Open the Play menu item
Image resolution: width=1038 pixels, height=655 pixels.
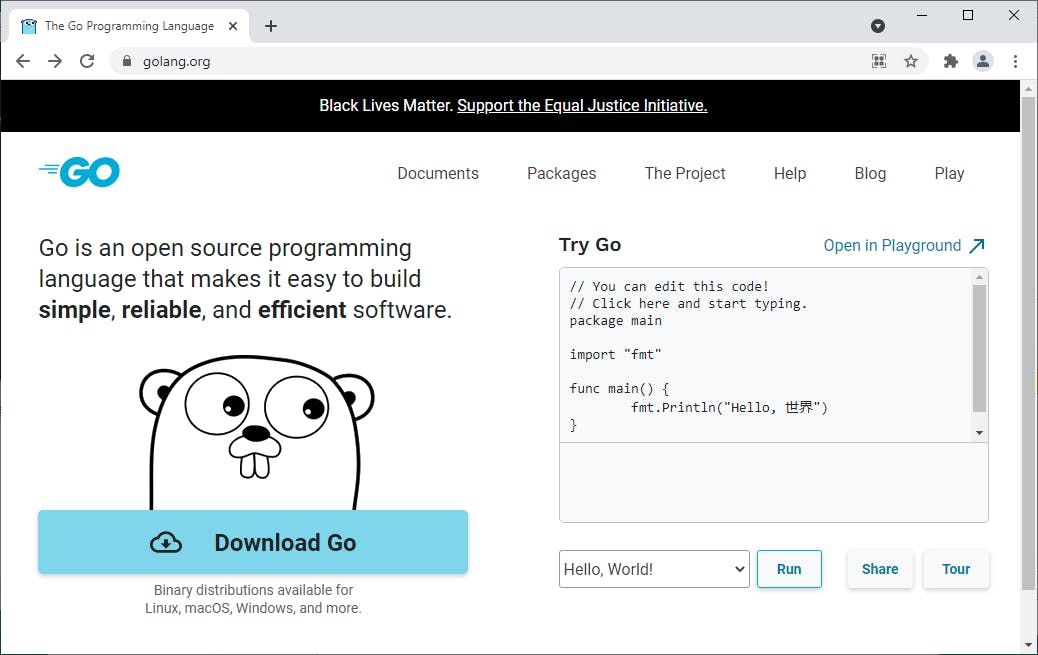(949, 174)
